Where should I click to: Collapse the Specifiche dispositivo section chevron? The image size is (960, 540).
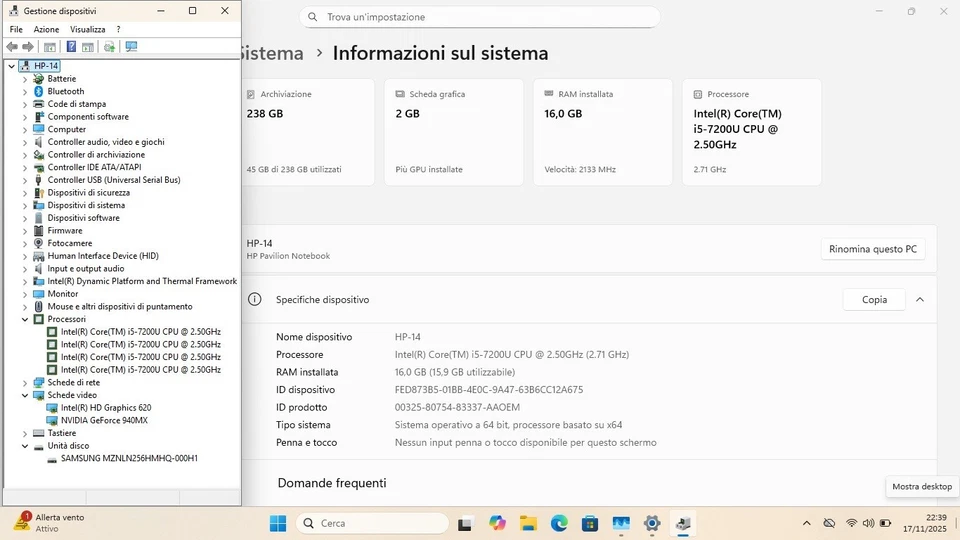point(920,300)
